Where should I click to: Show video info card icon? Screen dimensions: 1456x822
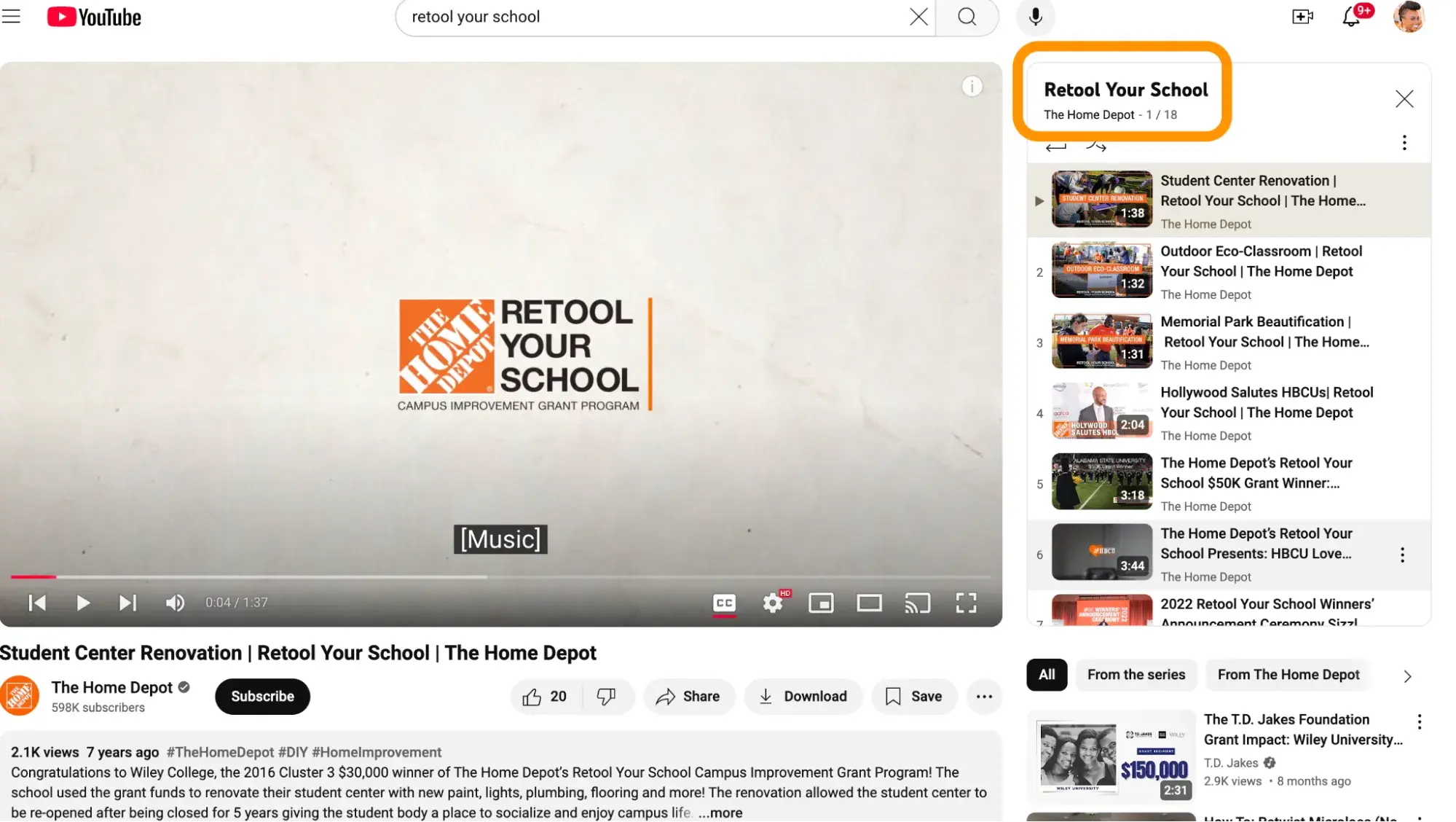972,87
